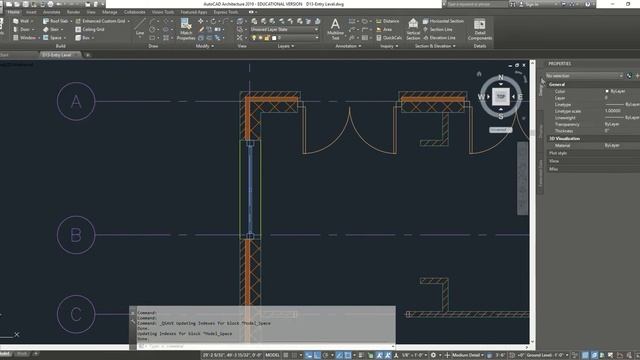Expand the Modify panel
Viewport: 640px width, 360px height.
click(205, 46)
